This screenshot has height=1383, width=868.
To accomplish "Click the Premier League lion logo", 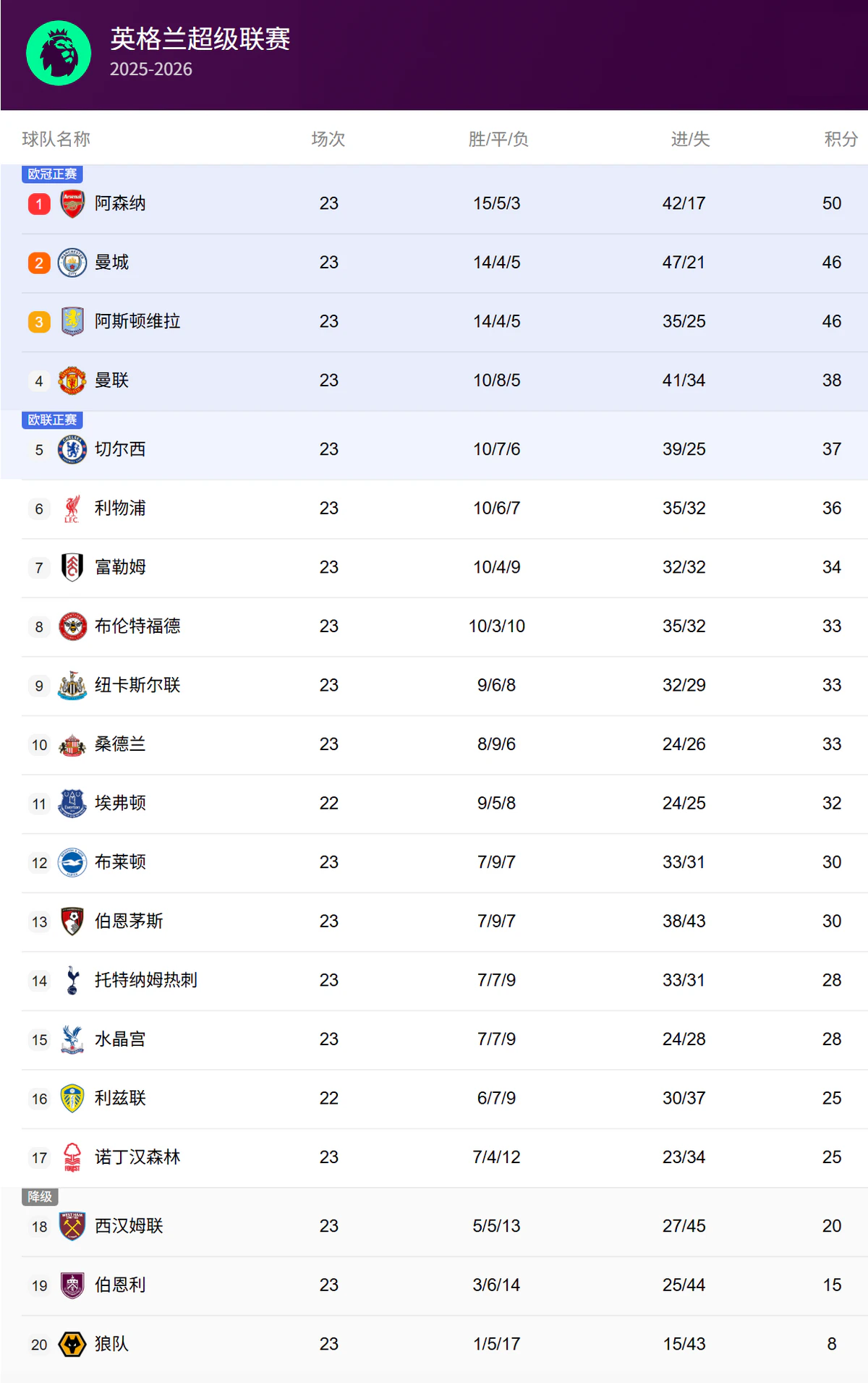I will pos(59,53).
